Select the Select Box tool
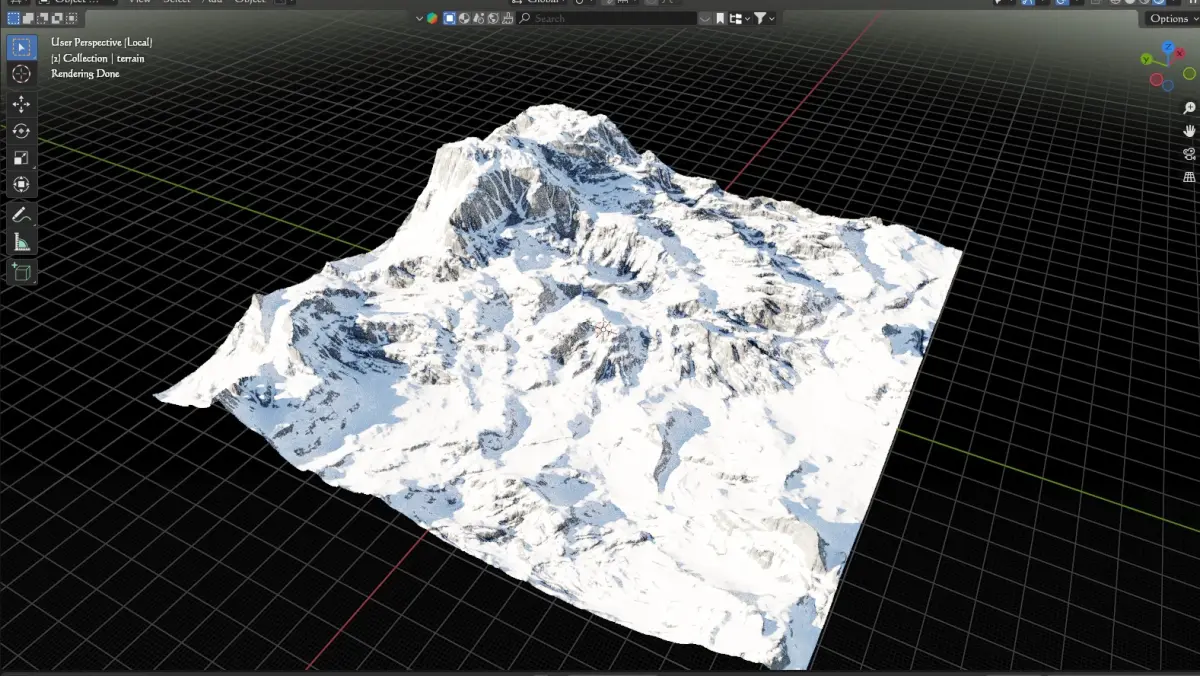Viewport: 1200px width, 676px height. pos(21,47)
